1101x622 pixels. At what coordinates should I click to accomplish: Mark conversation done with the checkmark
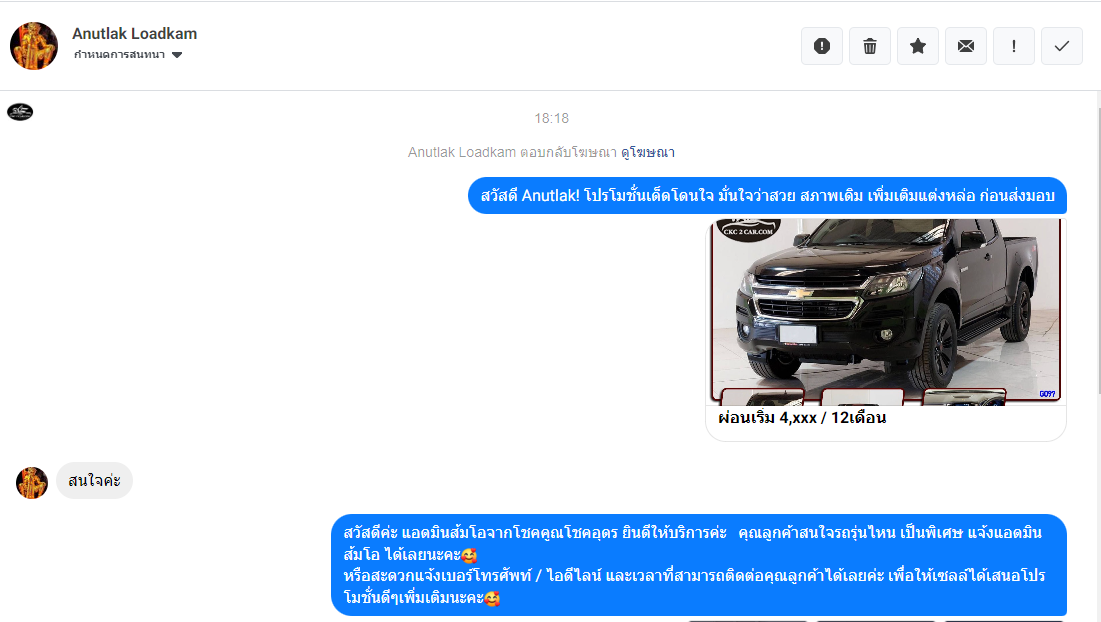[1062, 46]
